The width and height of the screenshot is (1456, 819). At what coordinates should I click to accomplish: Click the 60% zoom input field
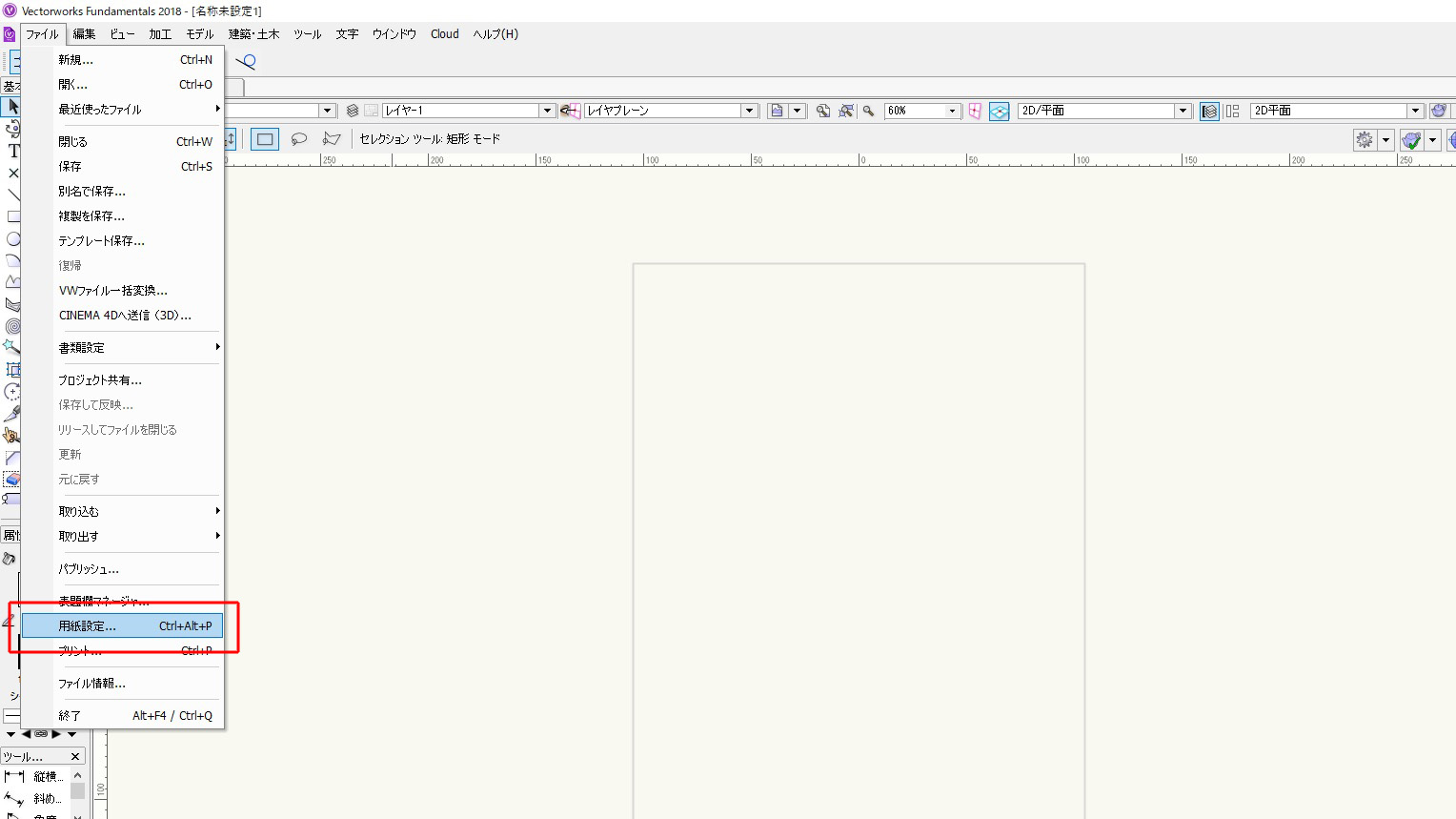914,111
